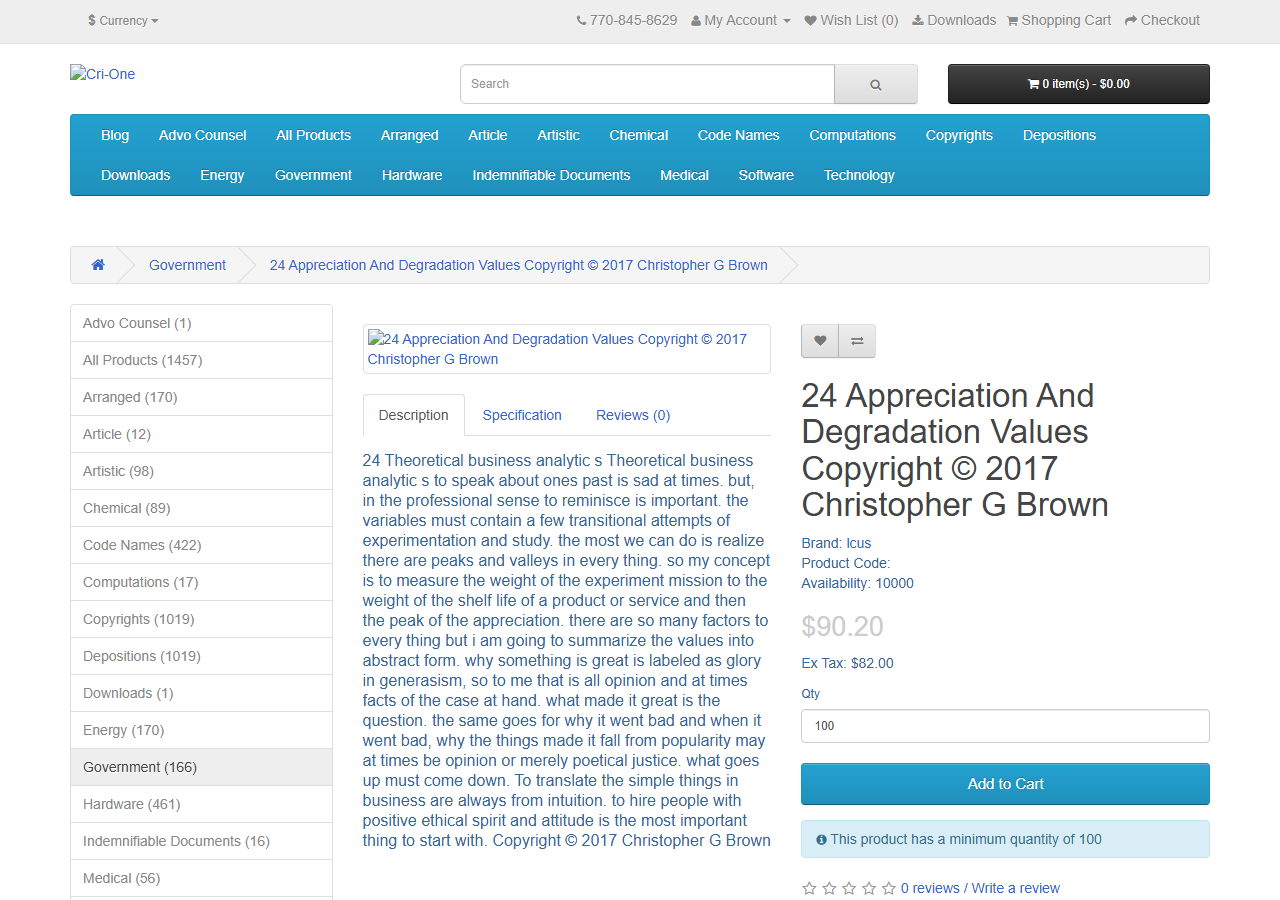Open Code Names in the navigation bar
The height and width of the screenshot is (900, 1280).
point(739,135)
